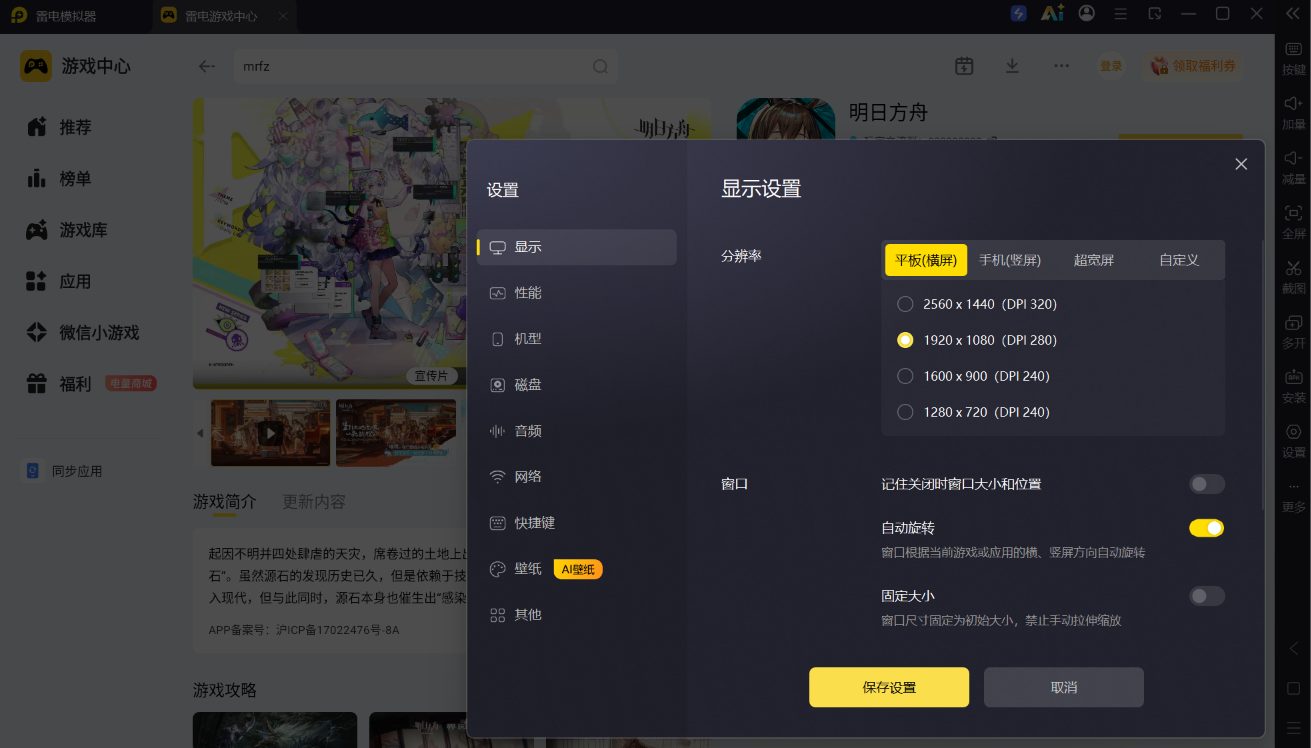Select 1280 x 720 (DPI 240) resolution
The image size is (1311, 748).
coord(974,412)
